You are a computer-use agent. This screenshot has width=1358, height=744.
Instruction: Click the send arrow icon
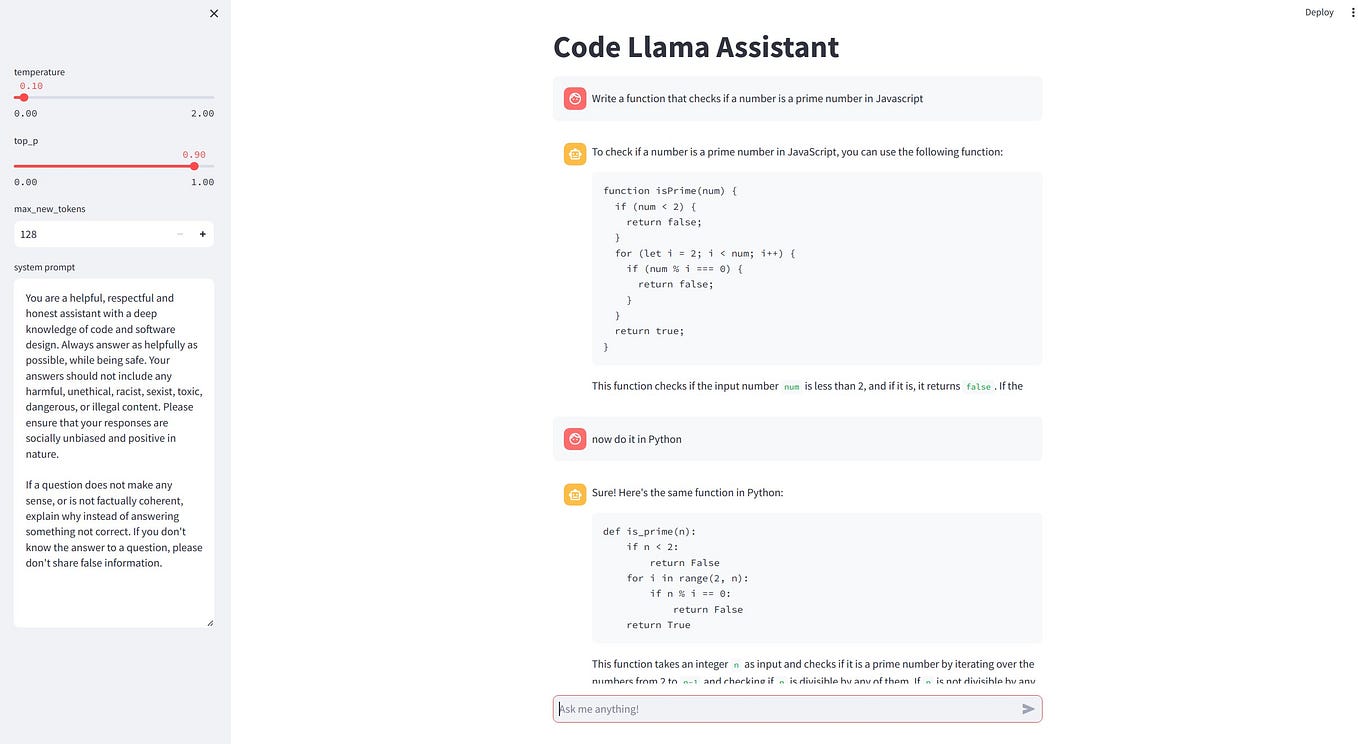[1028, 709]
